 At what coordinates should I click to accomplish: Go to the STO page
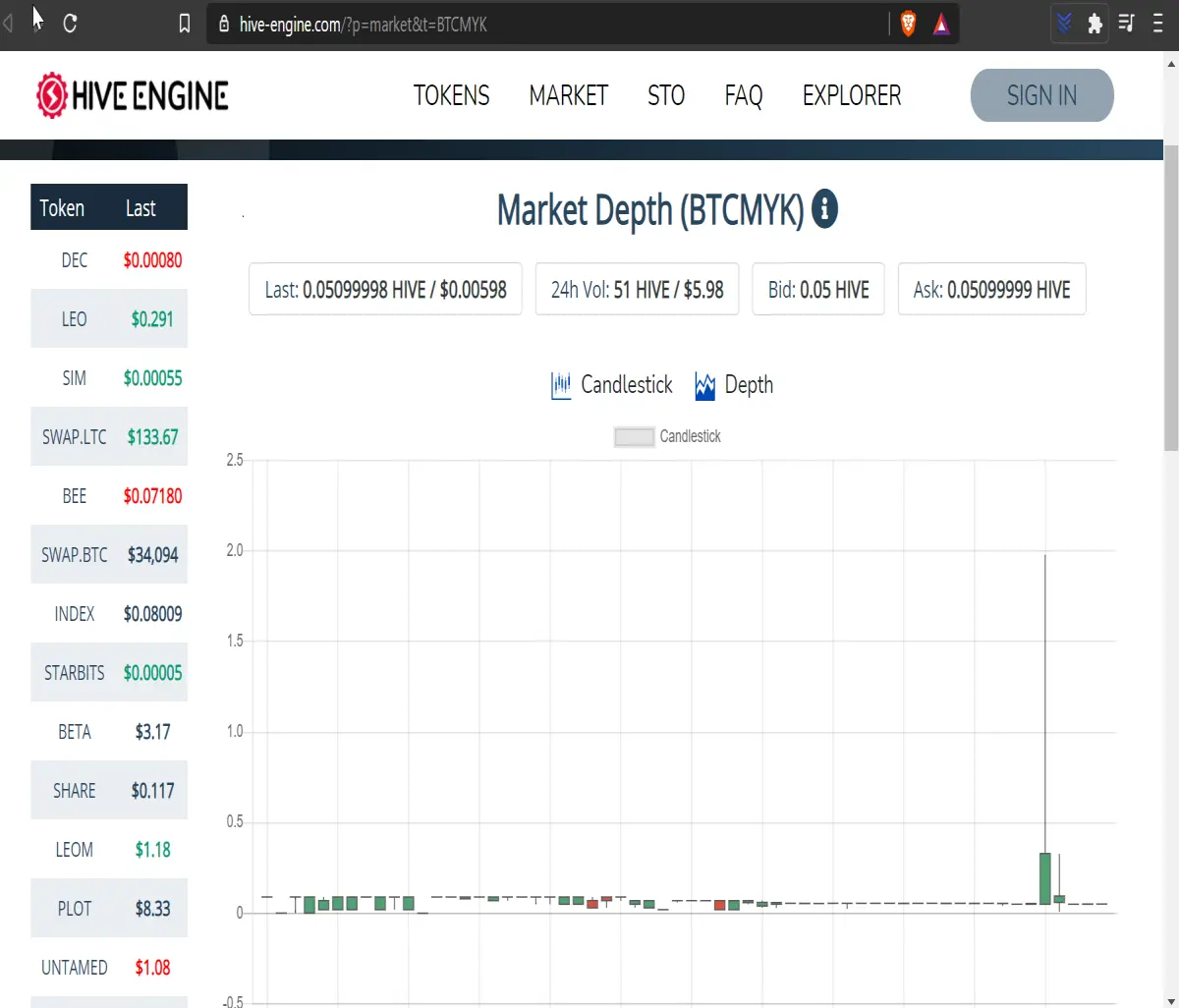(x=666, y=95)
